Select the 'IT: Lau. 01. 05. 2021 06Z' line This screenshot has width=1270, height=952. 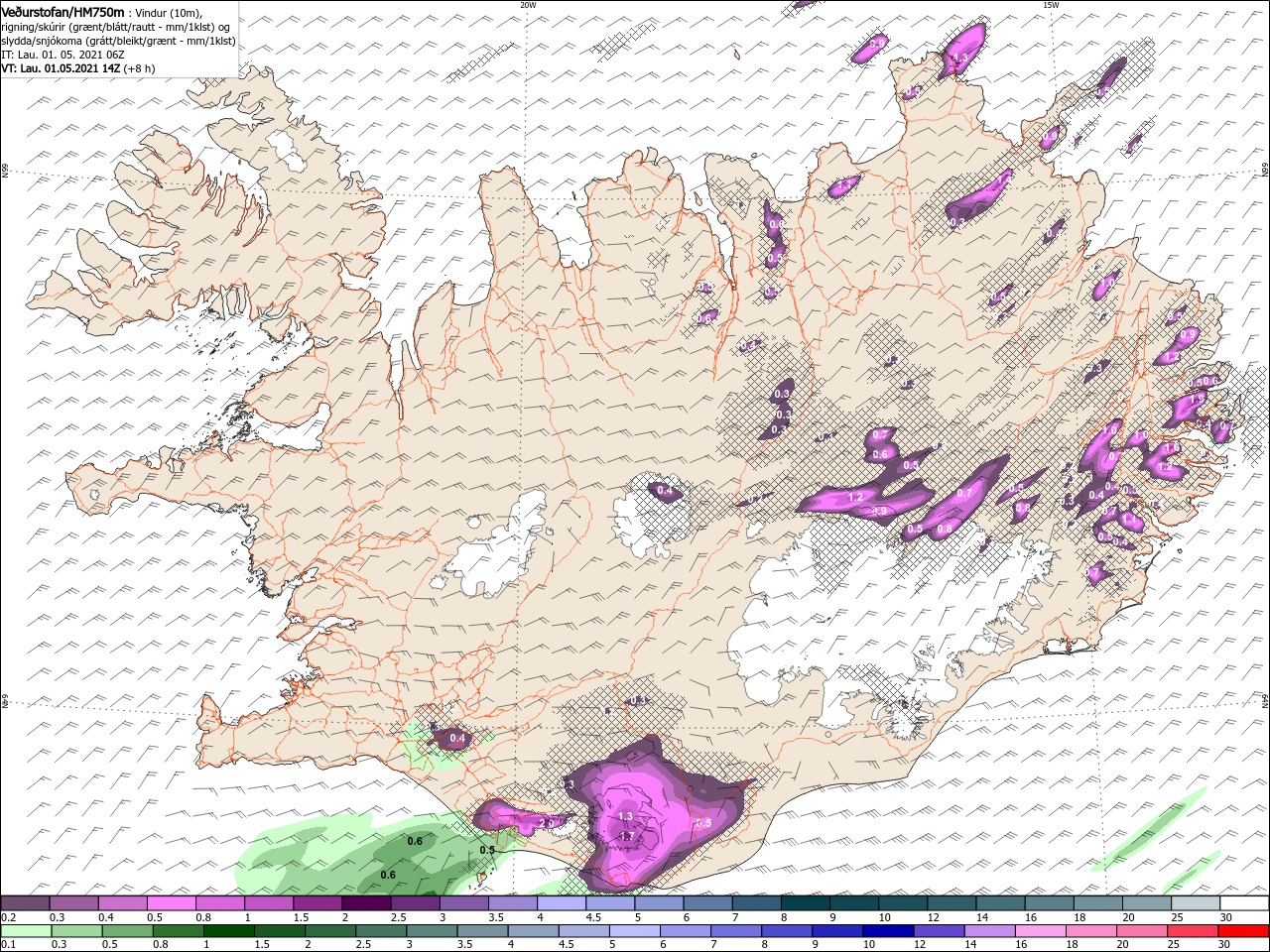coord(63,55)
